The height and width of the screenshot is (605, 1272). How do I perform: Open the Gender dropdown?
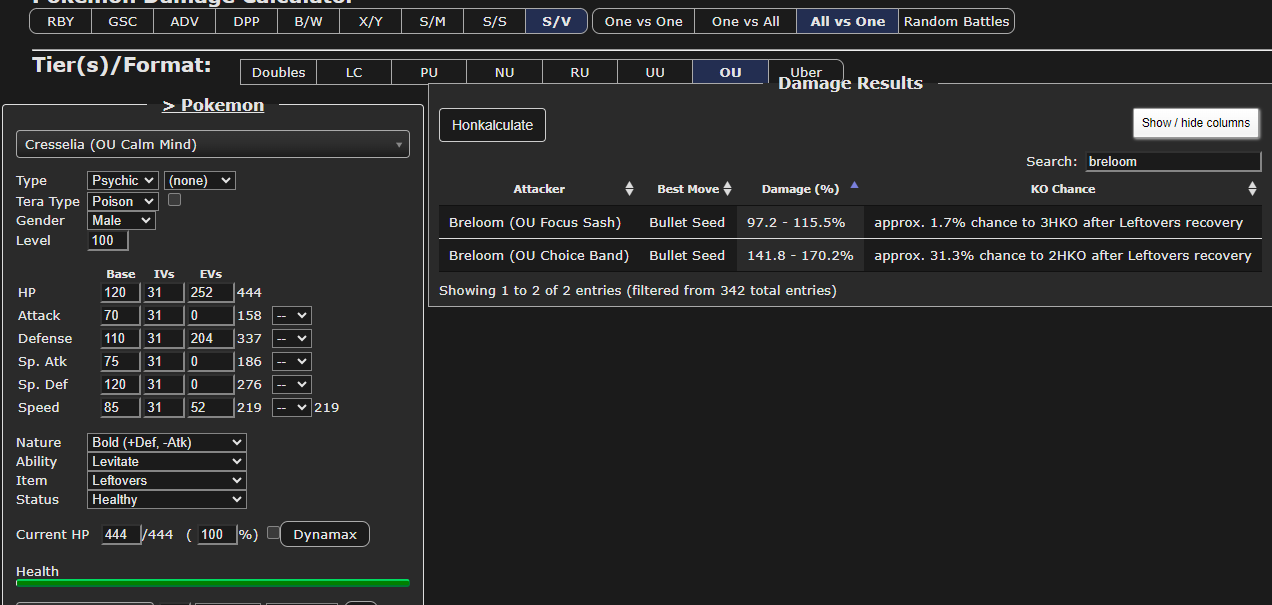point(121,220)
